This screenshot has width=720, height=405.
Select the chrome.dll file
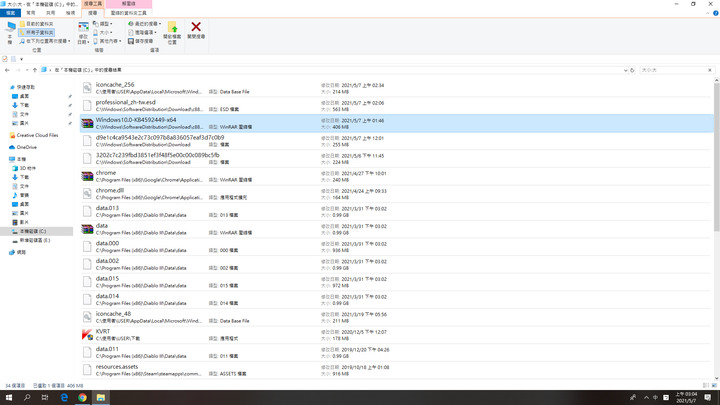pyautogui.click(x=397, y=194)
